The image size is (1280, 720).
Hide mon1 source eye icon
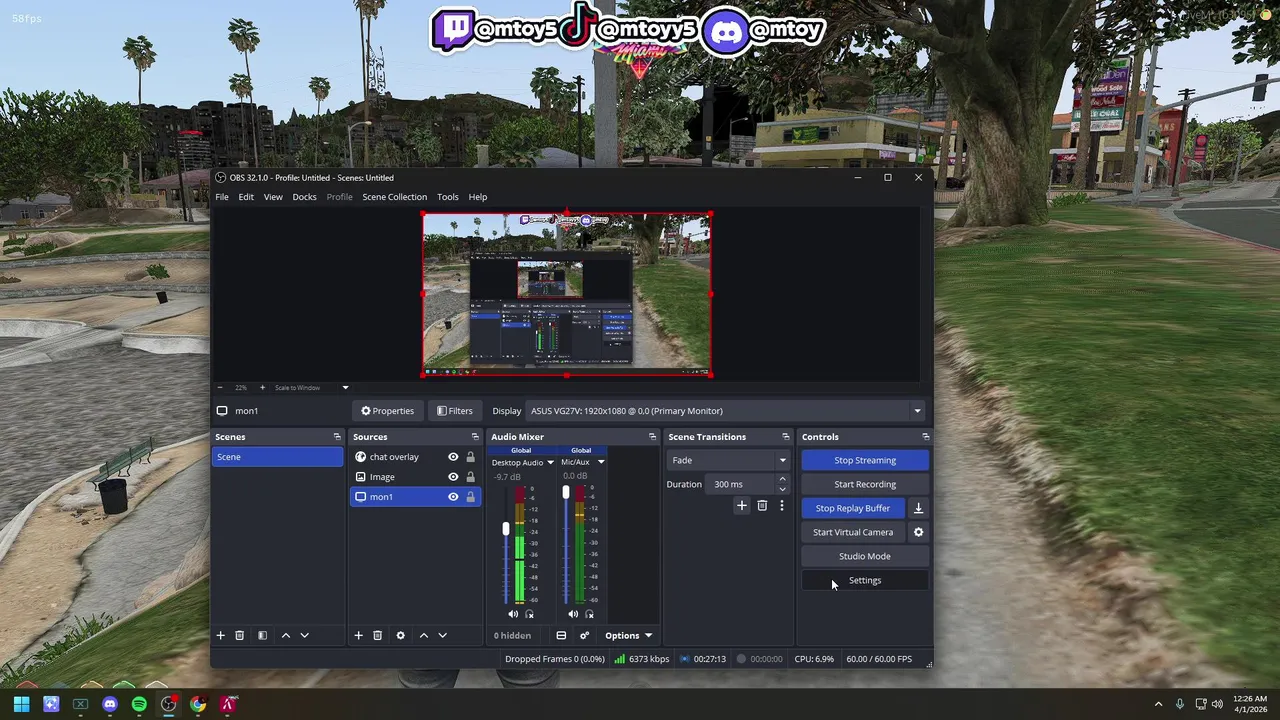453,497
